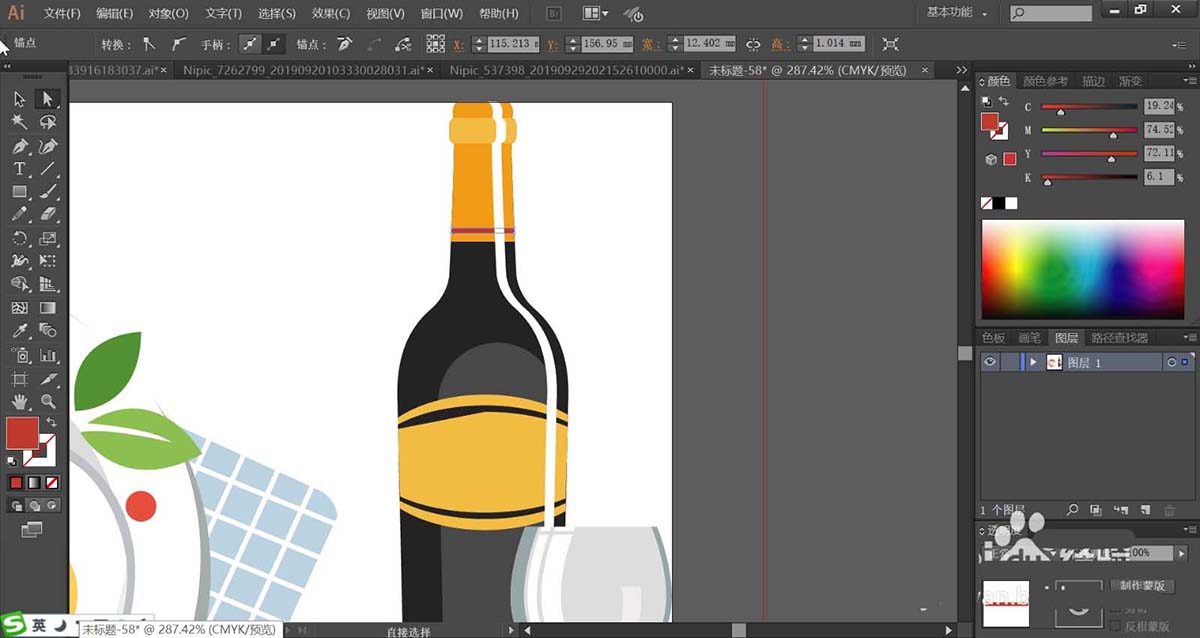Click the 制作蒙版 button
1200x638 pixels.
tap(1143, 586)
